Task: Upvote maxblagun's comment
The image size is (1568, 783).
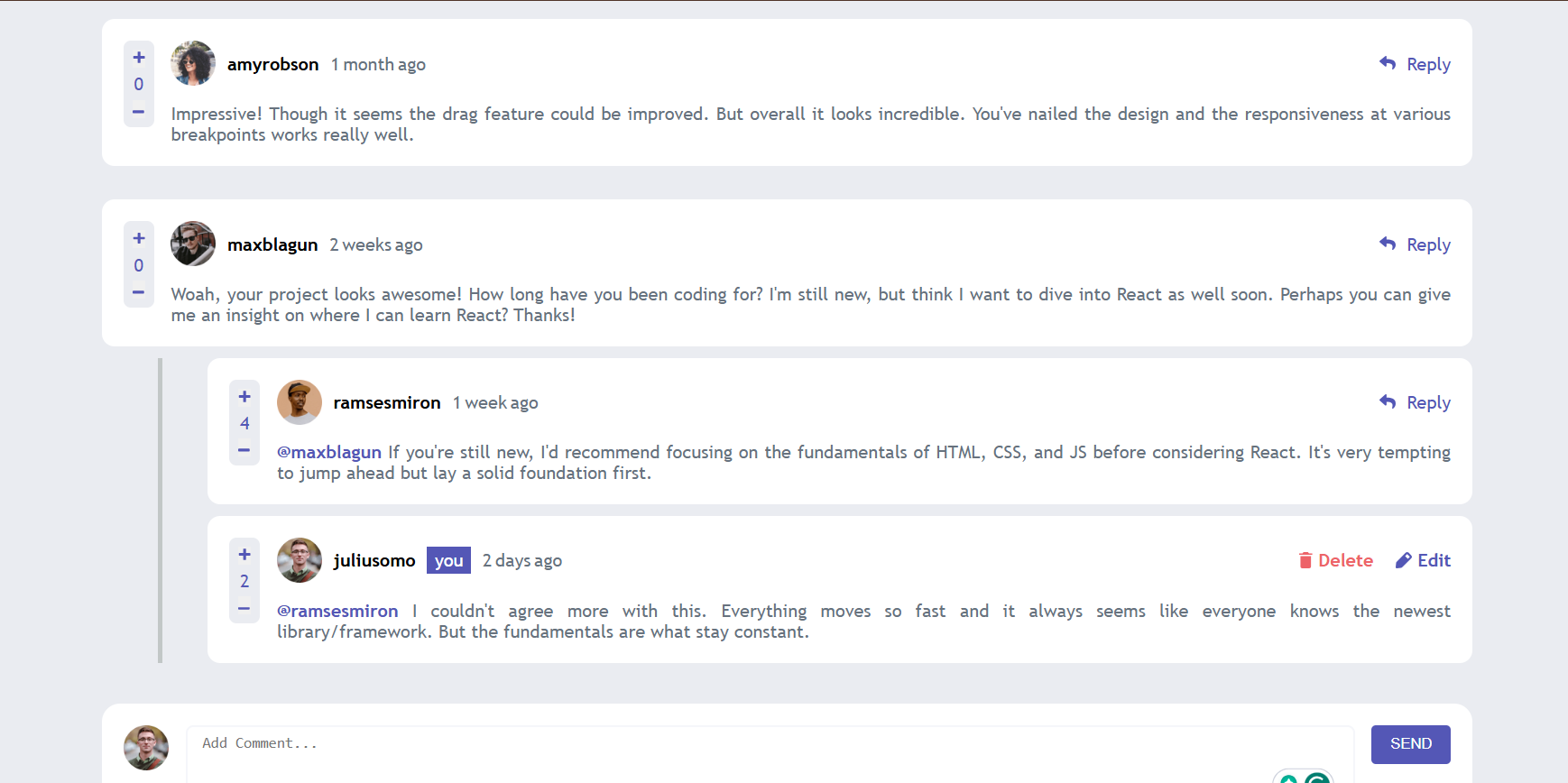Action: point(139,238)
